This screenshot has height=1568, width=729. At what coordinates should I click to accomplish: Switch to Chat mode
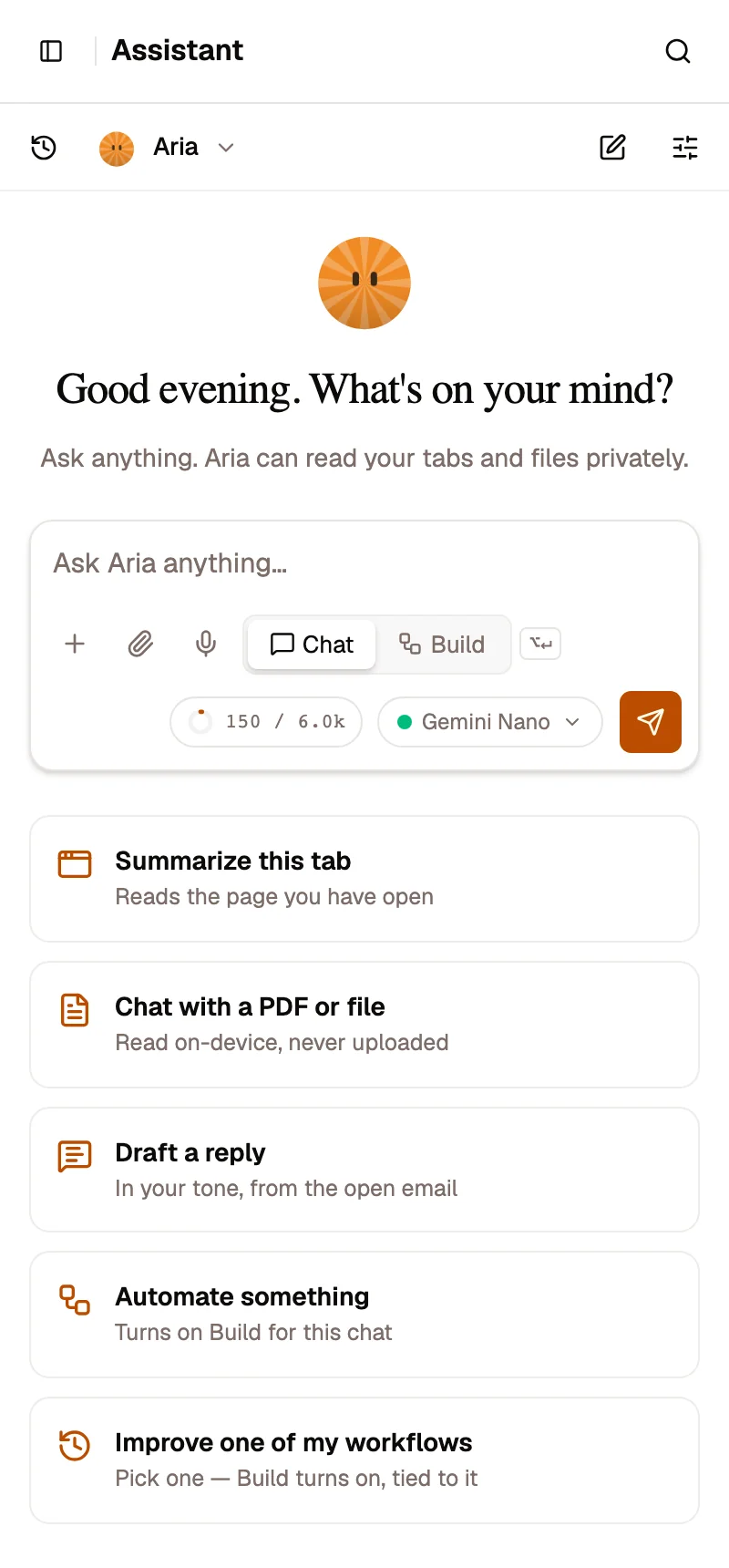(312, 645)
